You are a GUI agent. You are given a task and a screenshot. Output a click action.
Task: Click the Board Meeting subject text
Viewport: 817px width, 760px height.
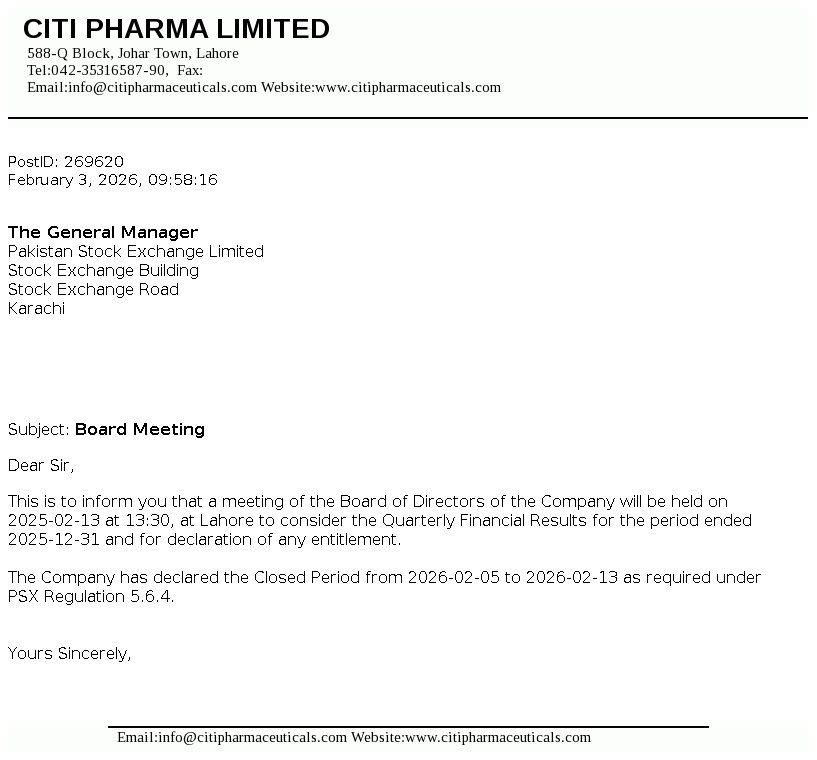point(140,429)
